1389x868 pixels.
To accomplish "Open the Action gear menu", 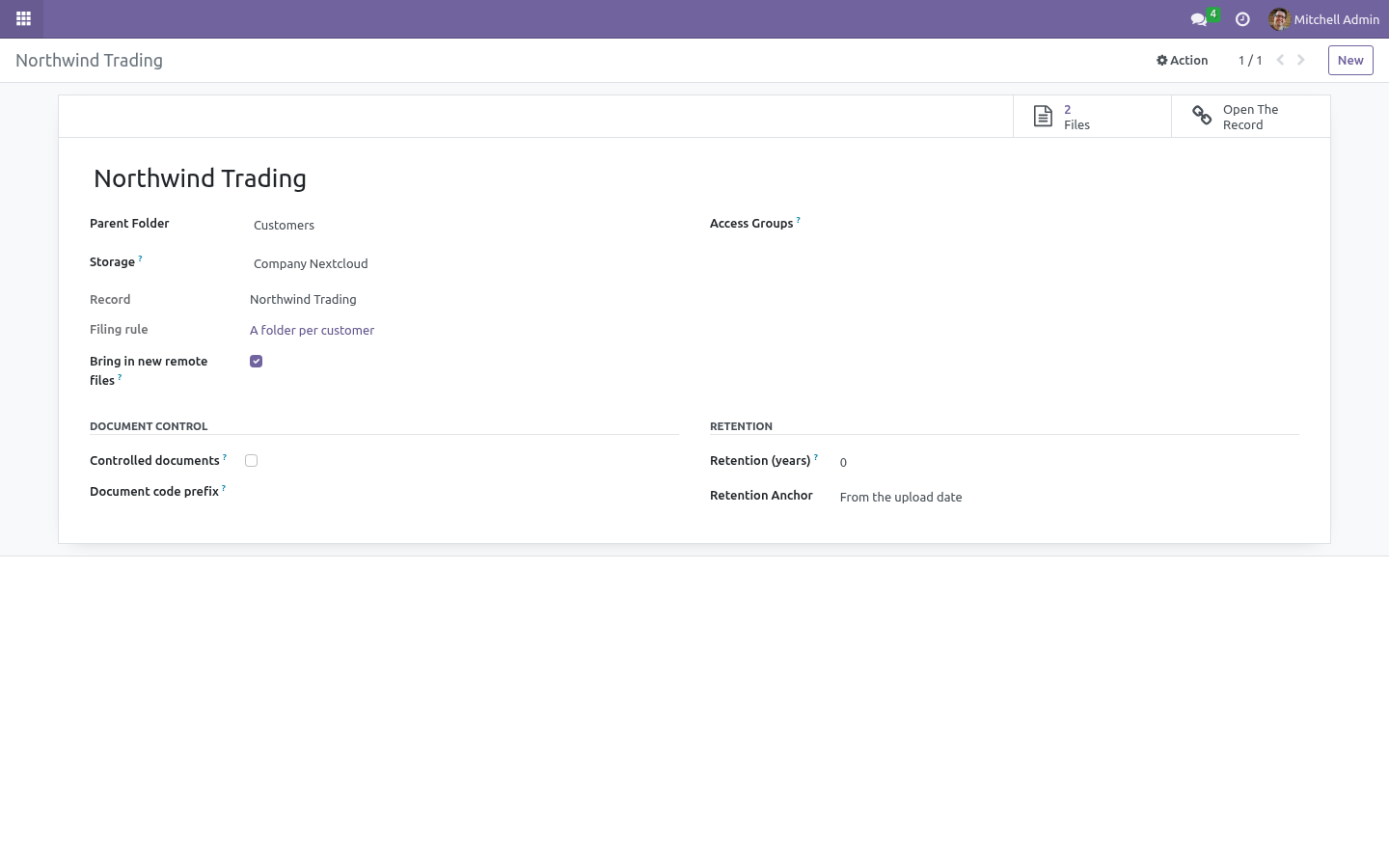I will [x=1182, y=60].
